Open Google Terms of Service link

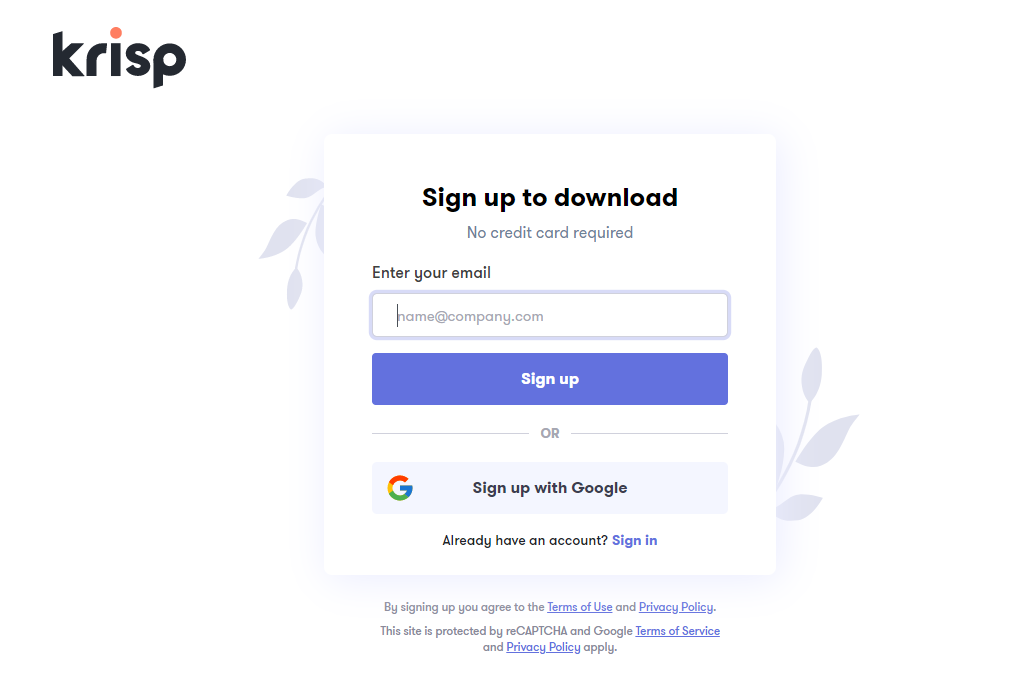[x=677, y=631]
